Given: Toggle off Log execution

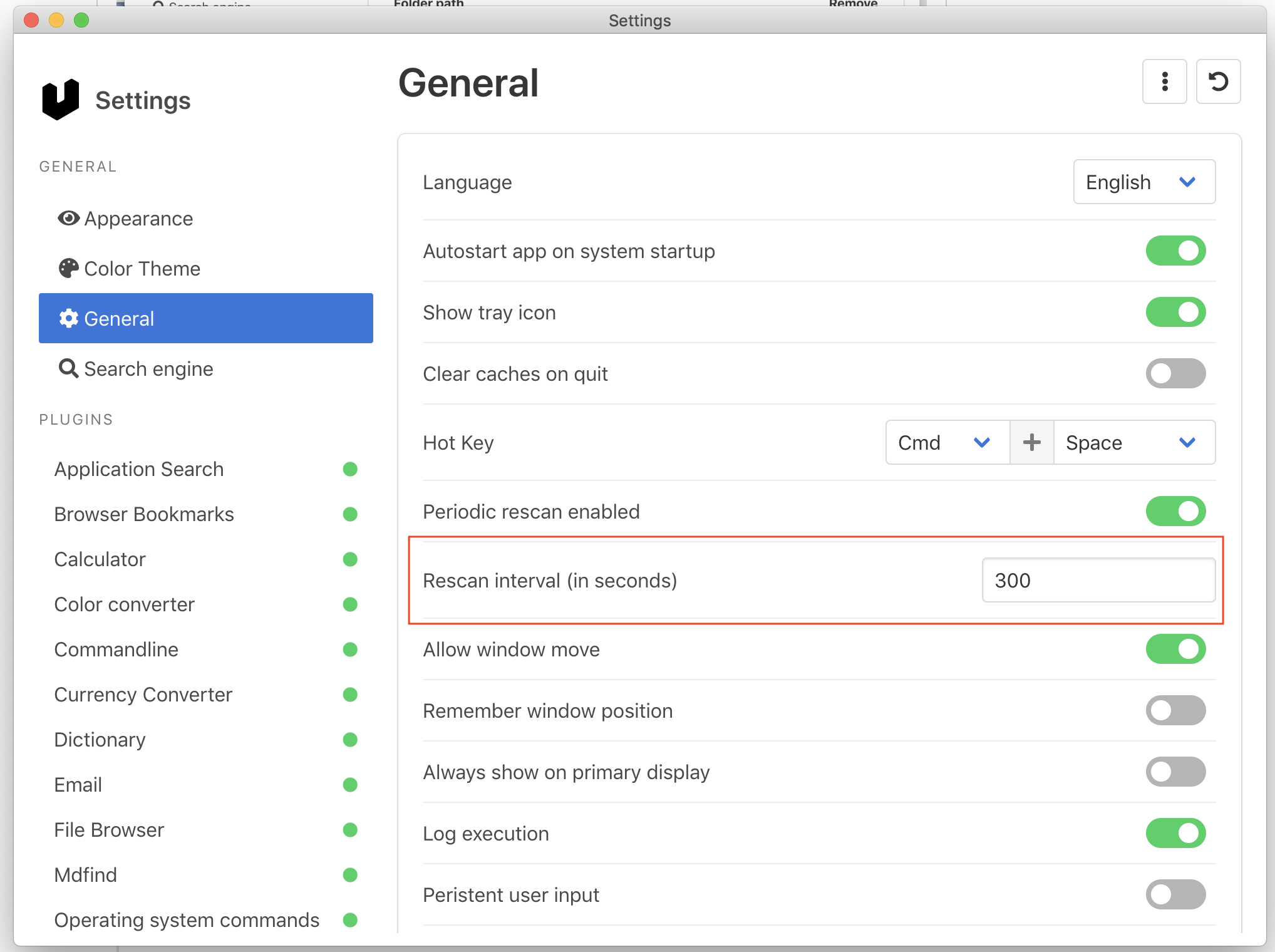Looking at the screenshot, I should coord(1175,833).
